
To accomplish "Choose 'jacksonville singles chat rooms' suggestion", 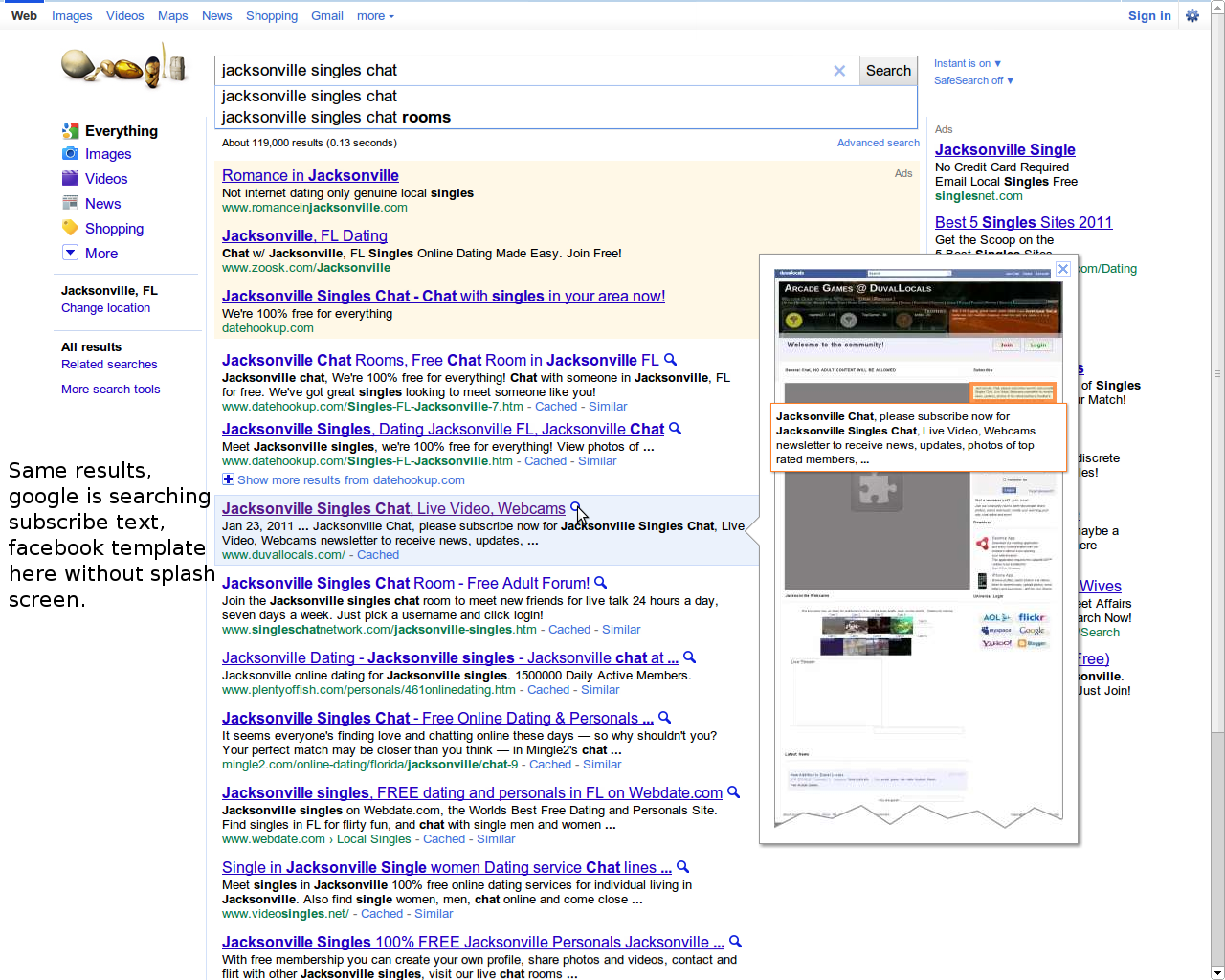I will click(x=336, y=118).
